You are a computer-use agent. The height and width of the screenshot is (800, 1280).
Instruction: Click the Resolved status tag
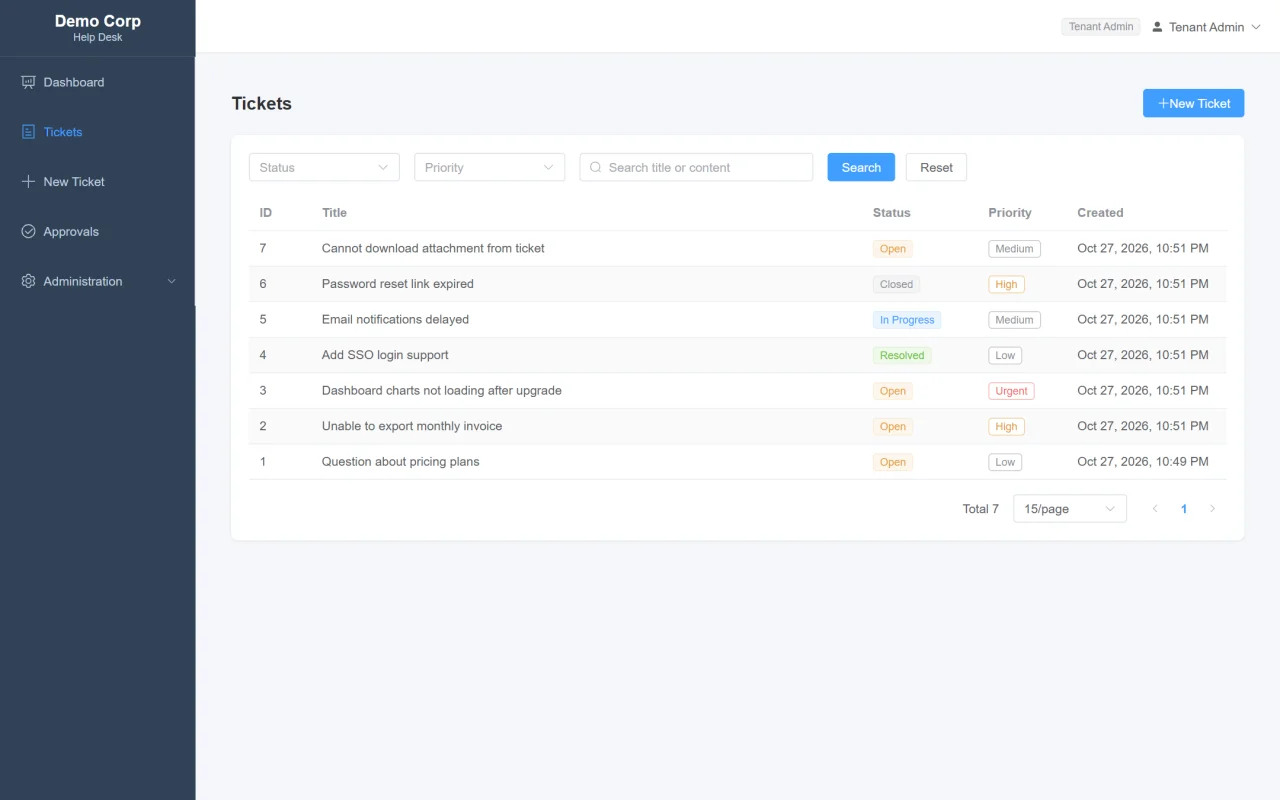click(902, 355)
